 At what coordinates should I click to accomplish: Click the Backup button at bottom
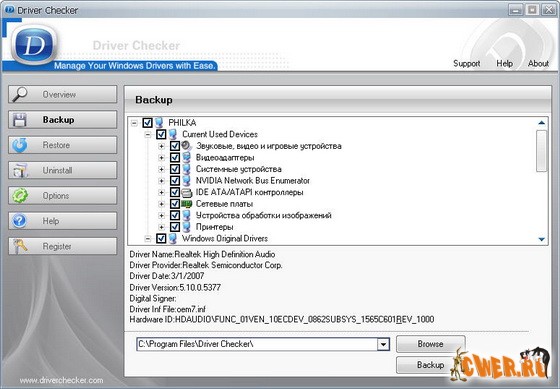[x=431, y=365]
